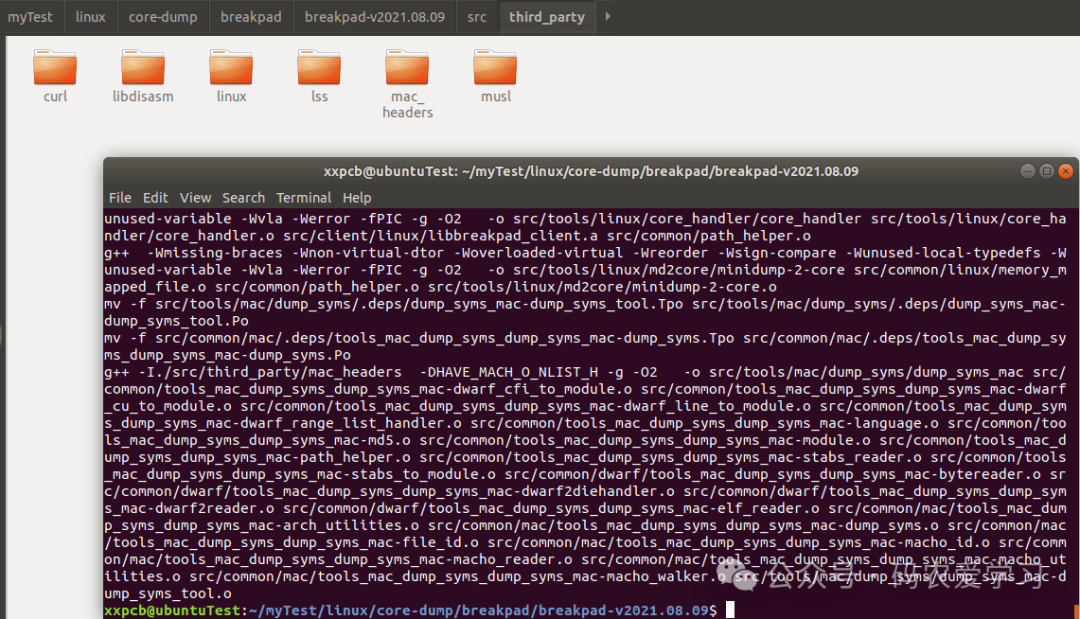
Task: Click the xxpcb@ubuntuTest prompt text
Action: [x=172, y=610]
